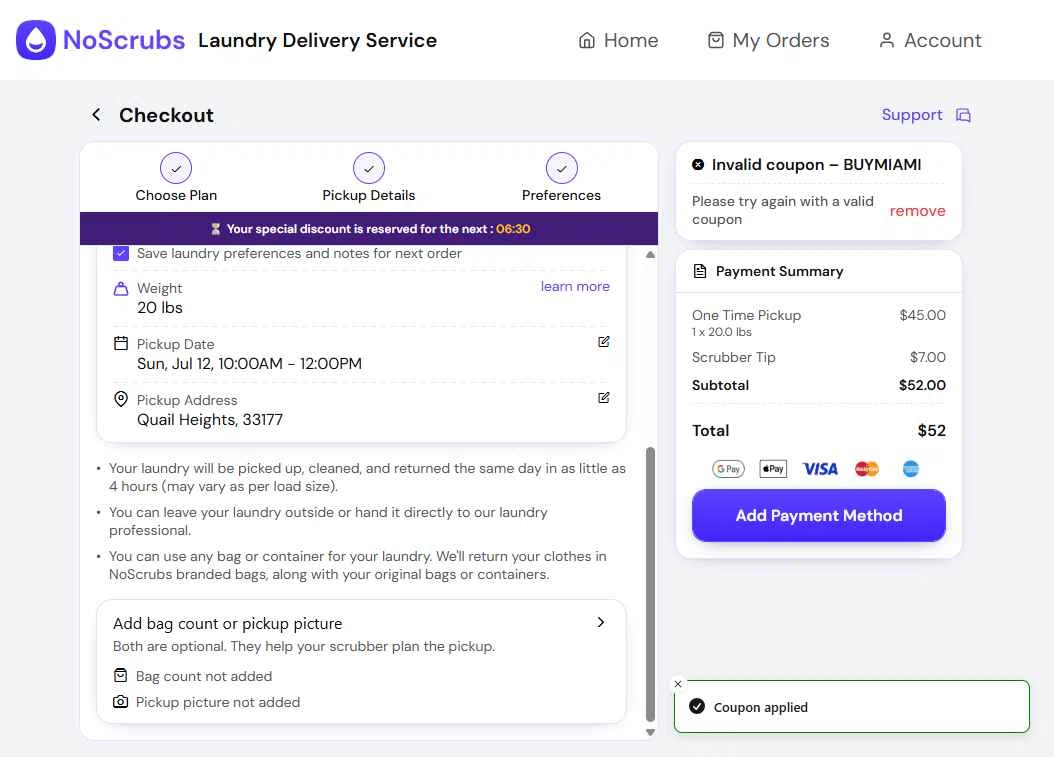Image resolution: width=1054 pixels, height=757 pixels.
Task: Click the hourglass icon in the discount banner
Action: (x=216, y=229)
